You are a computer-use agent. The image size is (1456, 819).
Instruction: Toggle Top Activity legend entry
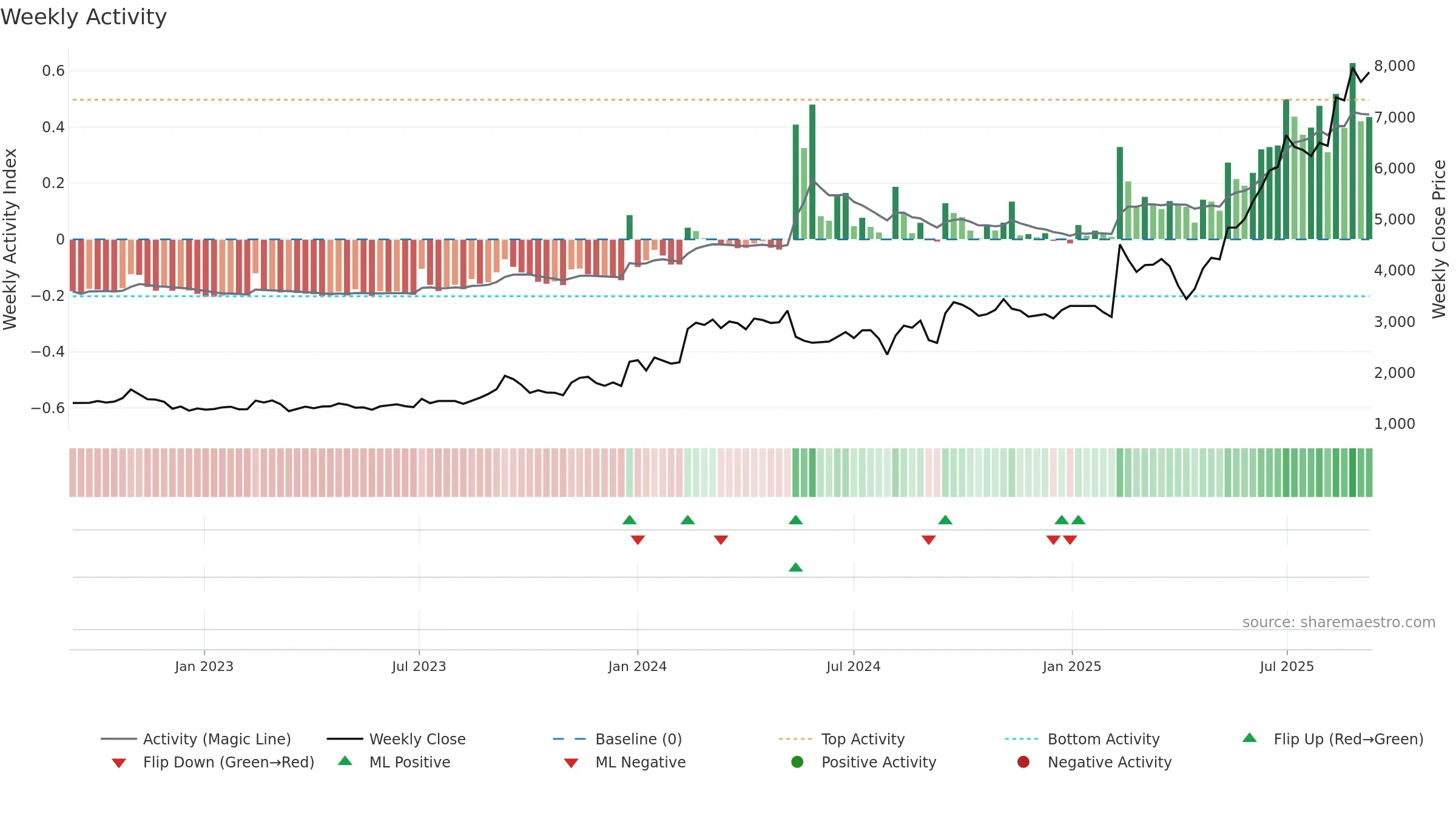[841, 739]
